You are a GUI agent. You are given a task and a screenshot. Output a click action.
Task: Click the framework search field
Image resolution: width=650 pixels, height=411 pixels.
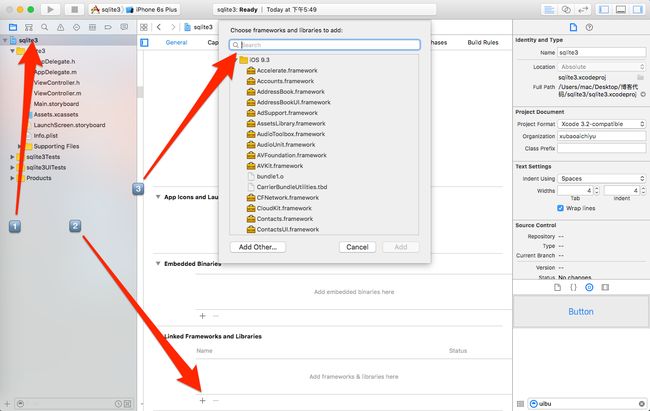325,45
